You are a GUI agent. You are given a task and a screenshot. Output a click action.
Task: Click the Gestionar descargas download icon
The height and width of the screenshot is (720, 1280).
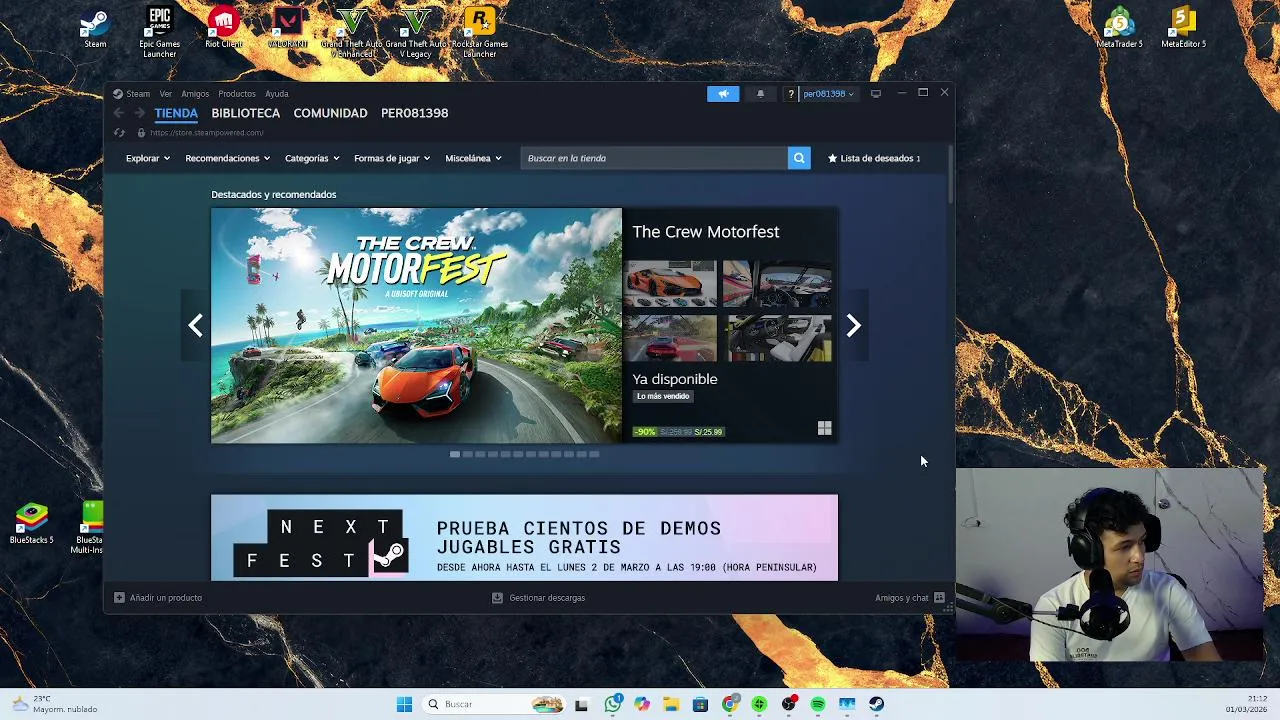point(497,598)
